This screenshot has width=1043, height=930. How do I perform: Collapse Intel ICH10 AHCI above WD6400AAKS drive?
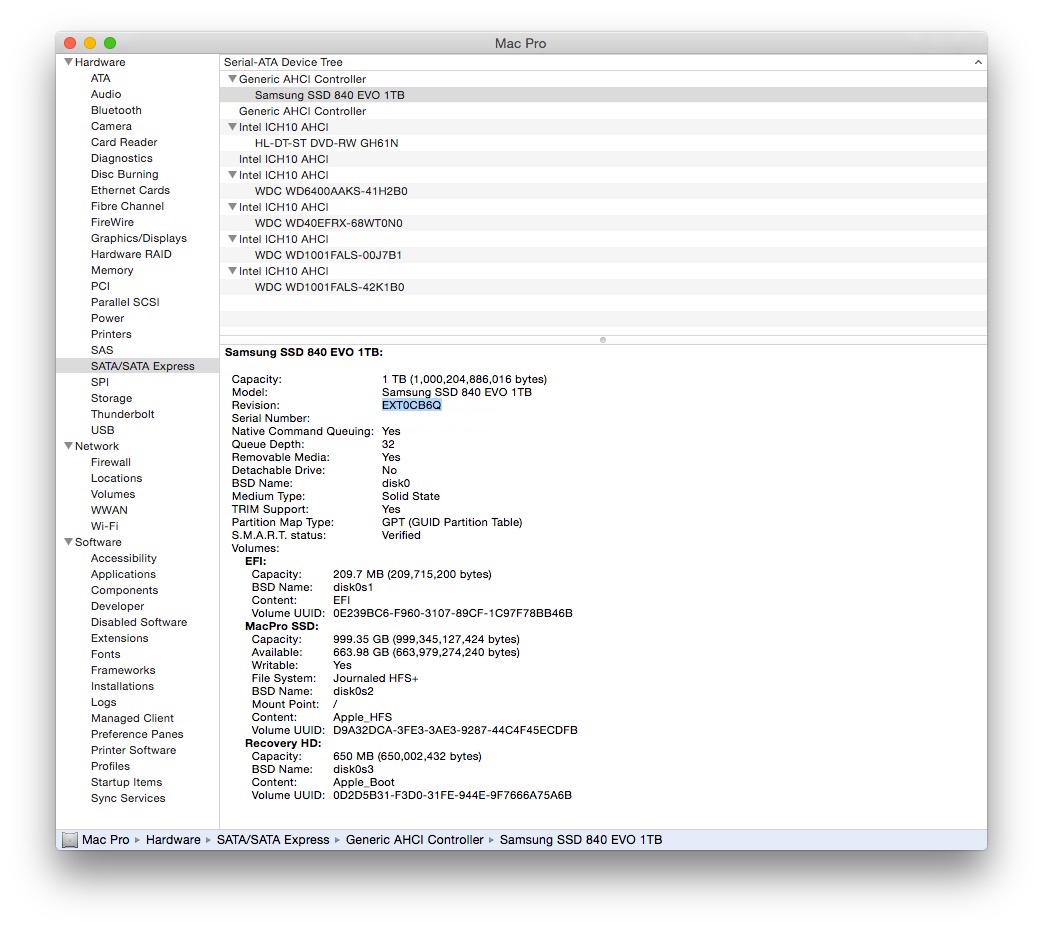click(232, 174)
